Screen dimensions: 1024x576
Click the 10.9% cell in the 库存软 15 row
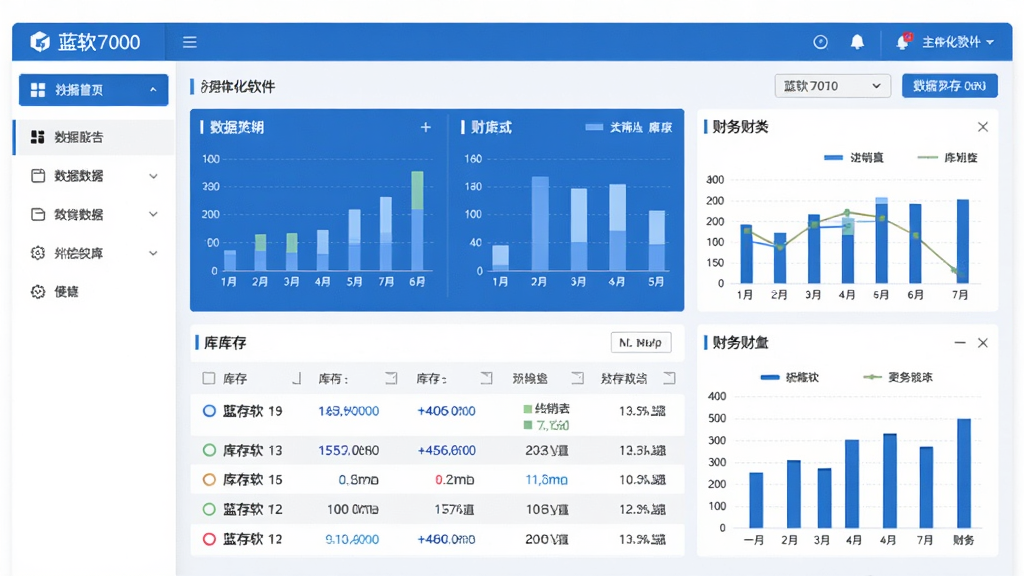[643, 479]
